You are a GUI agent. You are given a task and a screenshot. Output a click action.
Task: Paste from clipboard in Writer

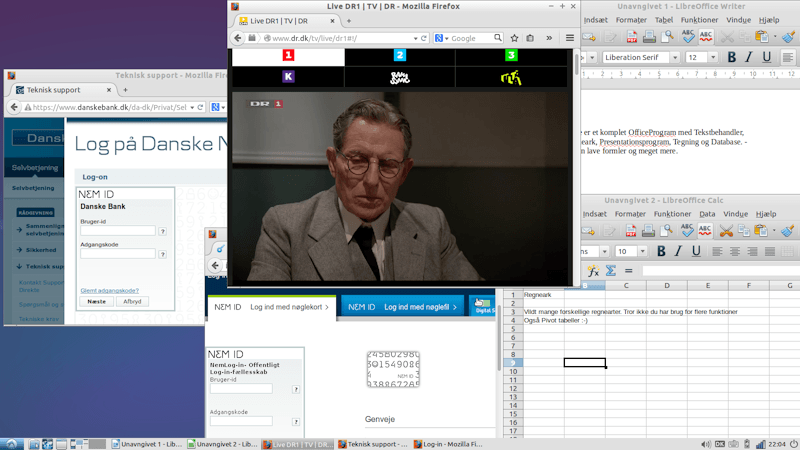coord(761,37)
